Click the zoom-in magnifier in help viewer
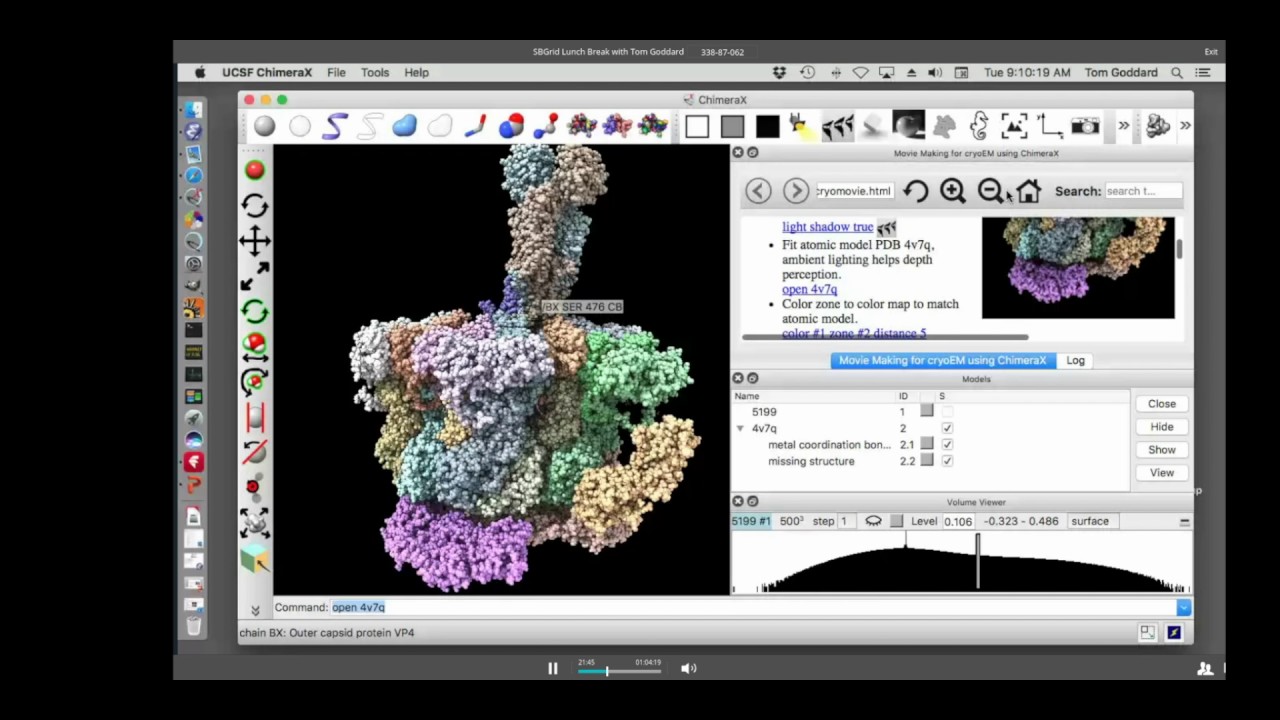 [953, 191]
